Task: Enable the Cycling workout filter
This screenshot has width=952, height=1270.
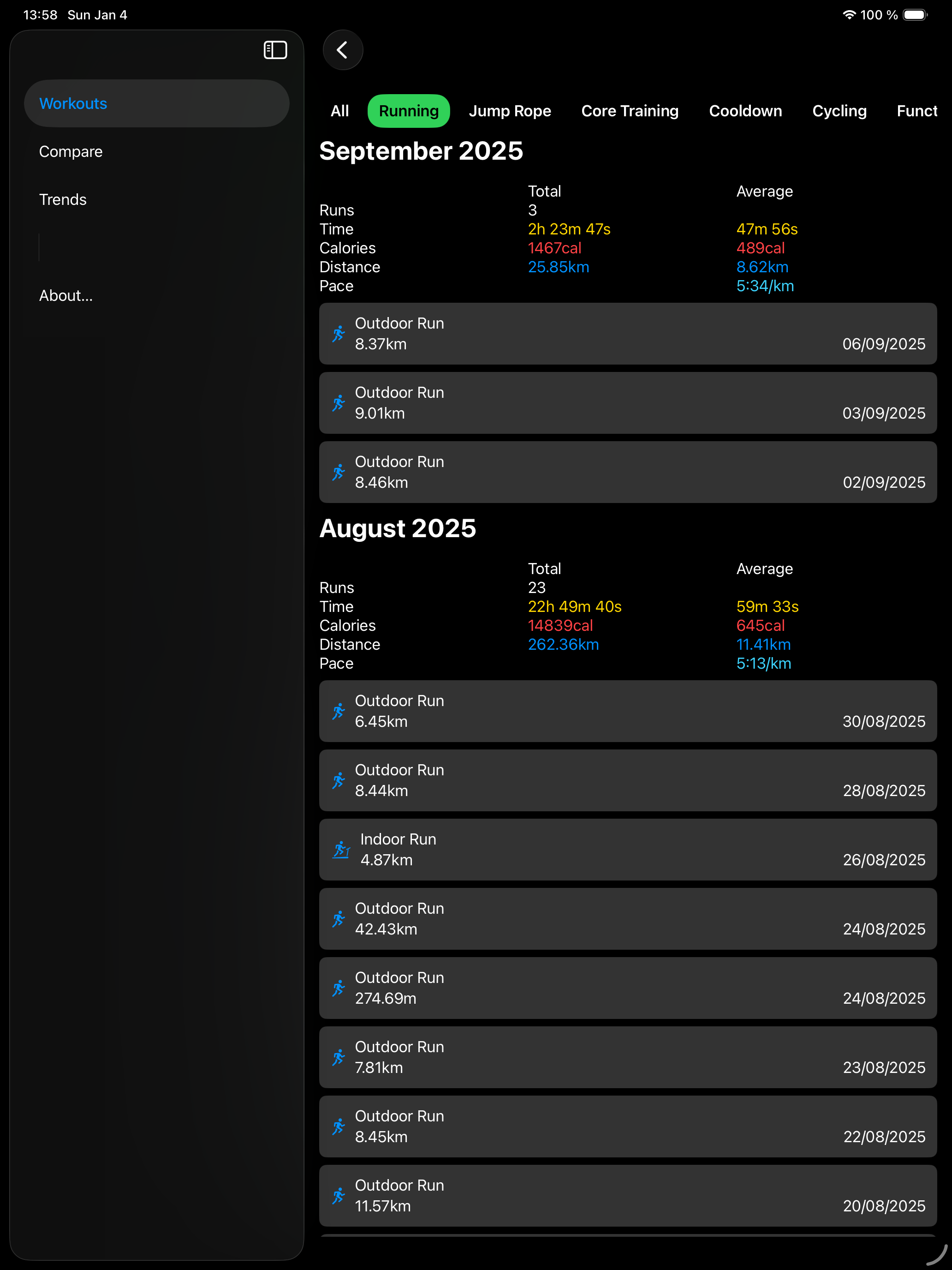Action: (839, 111)
